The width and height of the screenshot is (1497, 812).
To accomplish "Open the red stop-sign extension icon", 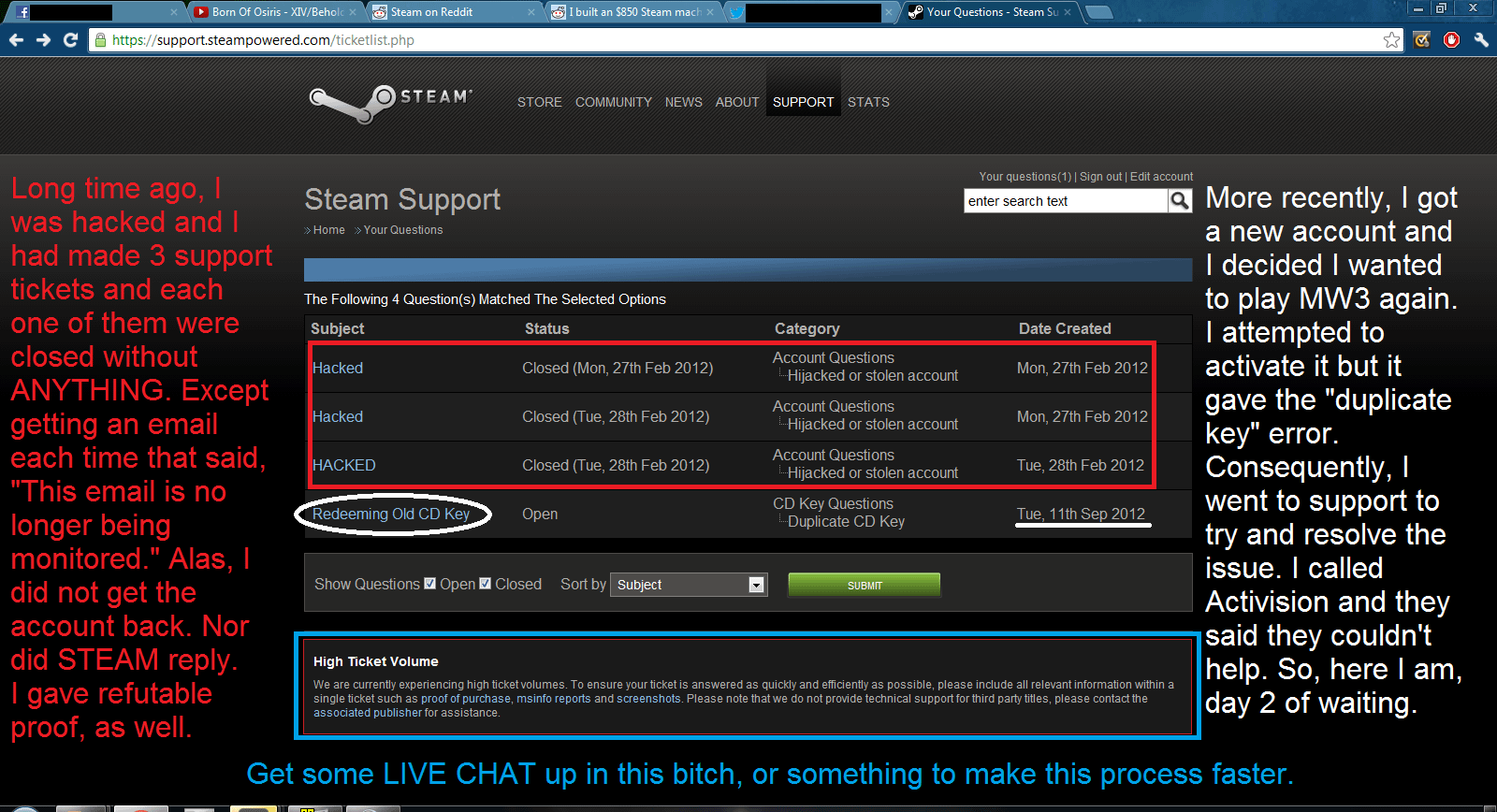I will point(1452,40).
